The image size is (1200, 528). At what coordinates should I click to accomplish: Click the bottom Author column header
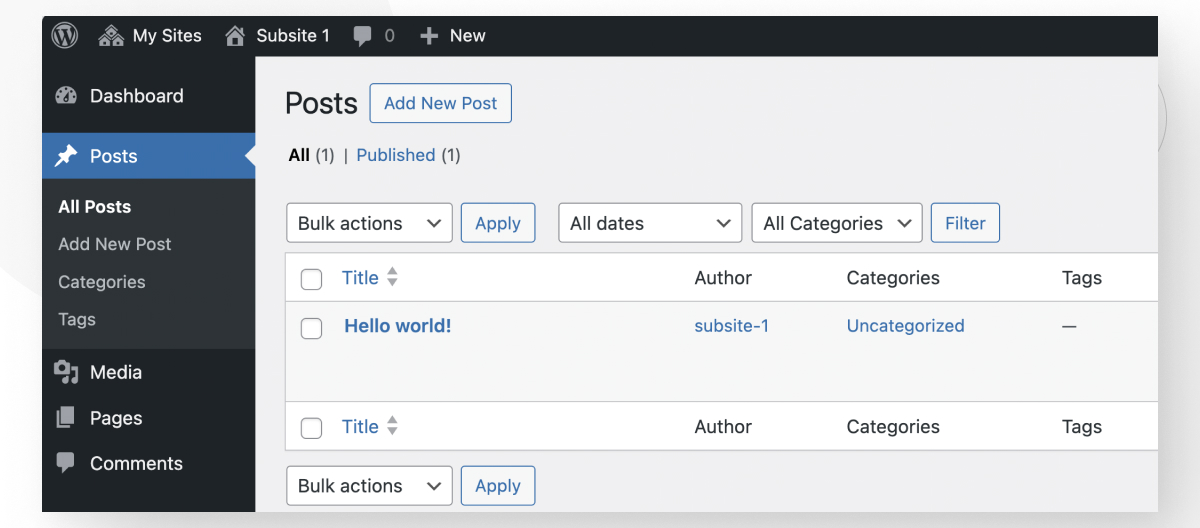tap(723, 427)
